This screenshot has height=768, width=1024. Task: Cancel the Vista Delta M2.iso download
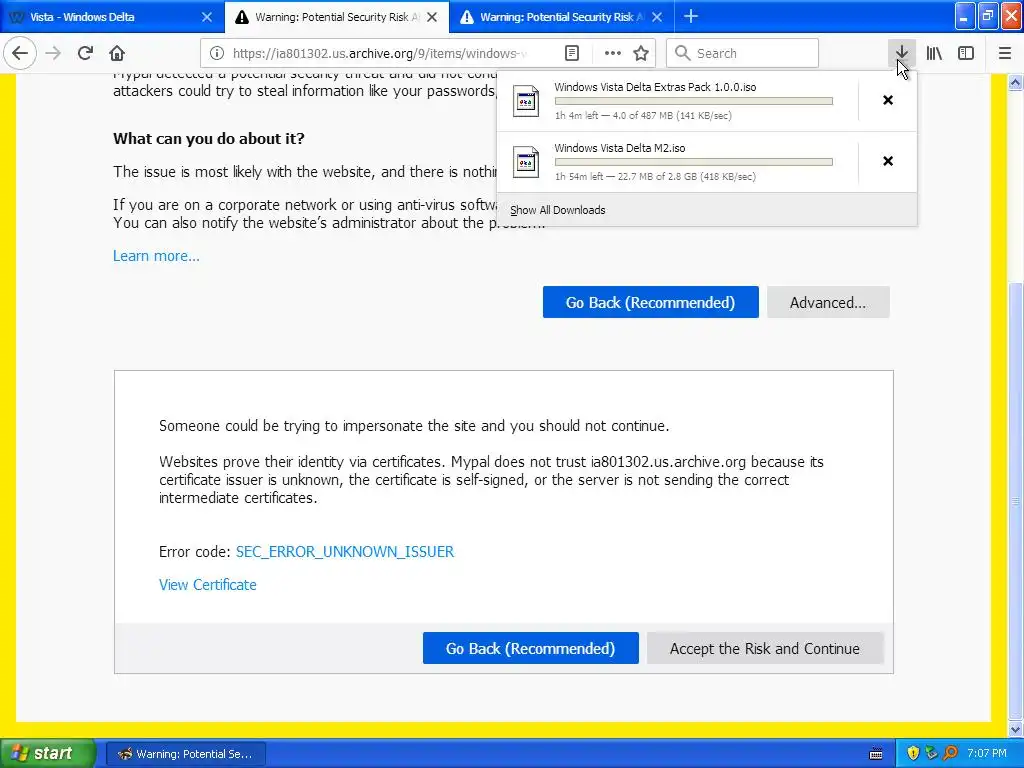point(888,161)
